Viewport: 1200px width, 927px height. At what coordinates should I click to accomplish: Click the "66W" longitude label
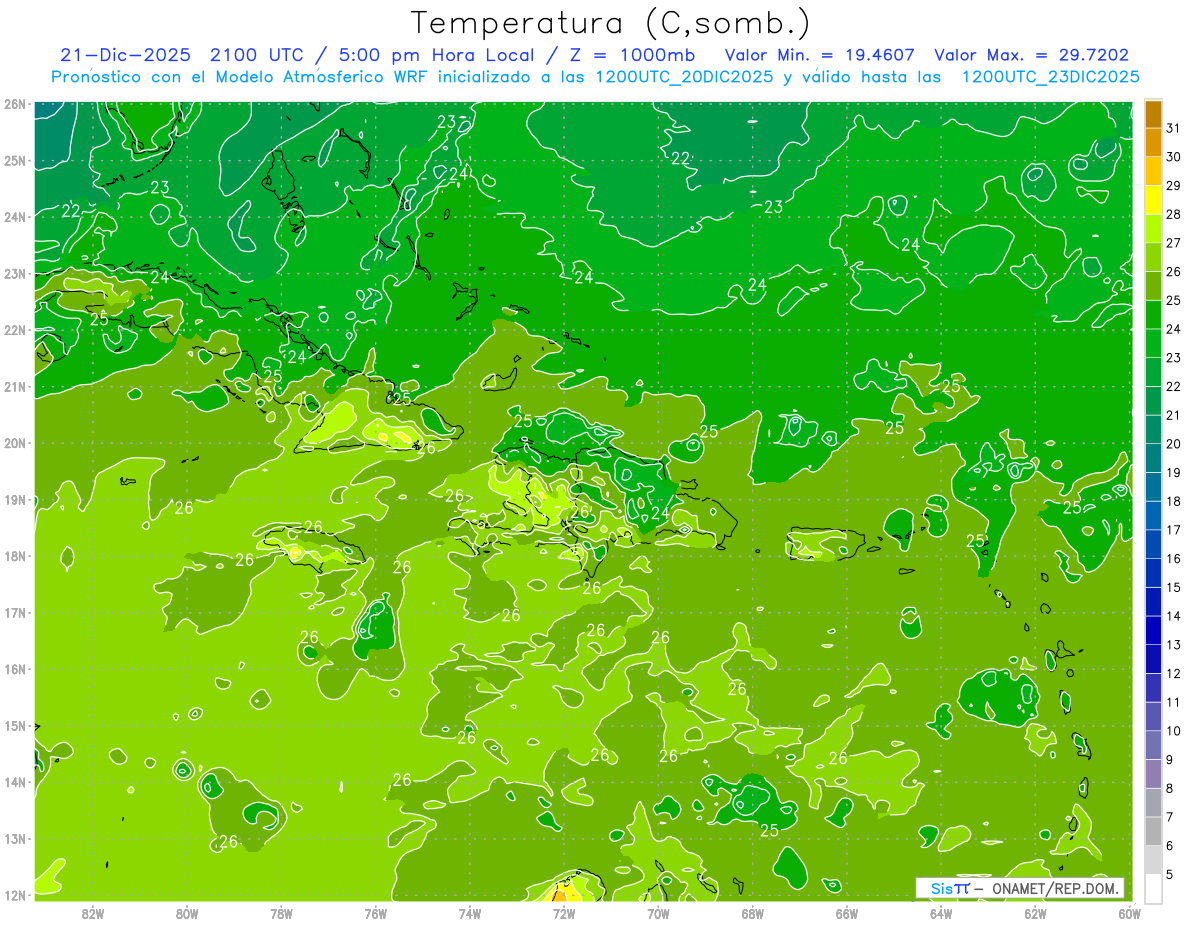point(847,912)
